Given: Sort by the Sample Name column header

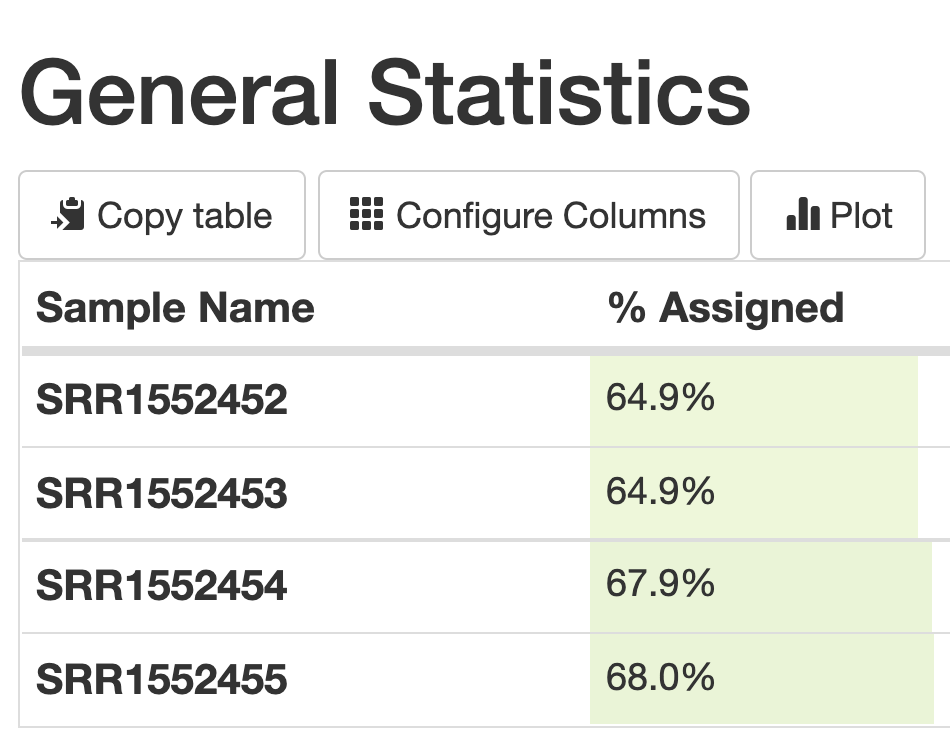Looking at the screenshot, I should click(x=175, y=307).
